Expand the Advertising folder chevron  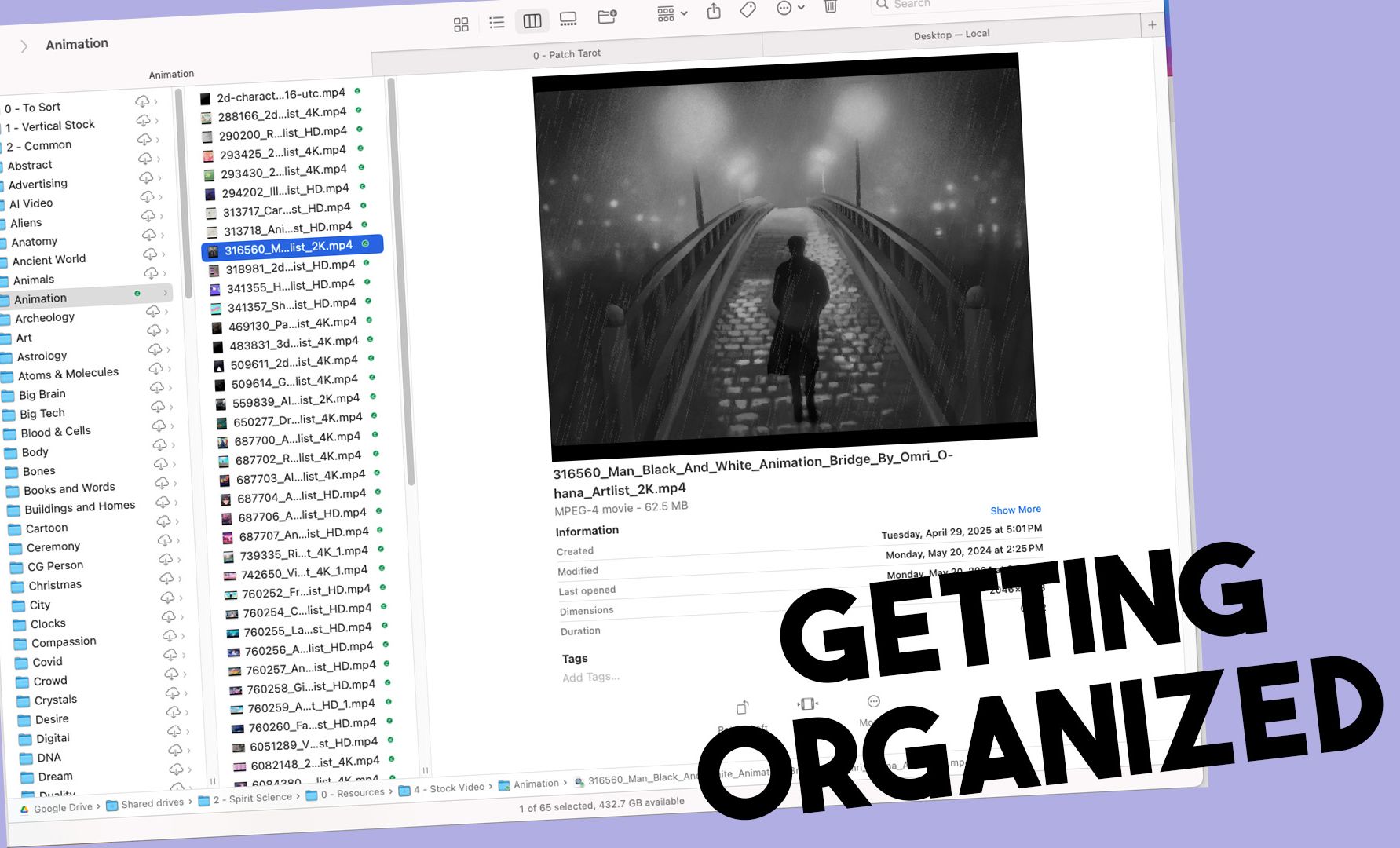pos(159,177)
